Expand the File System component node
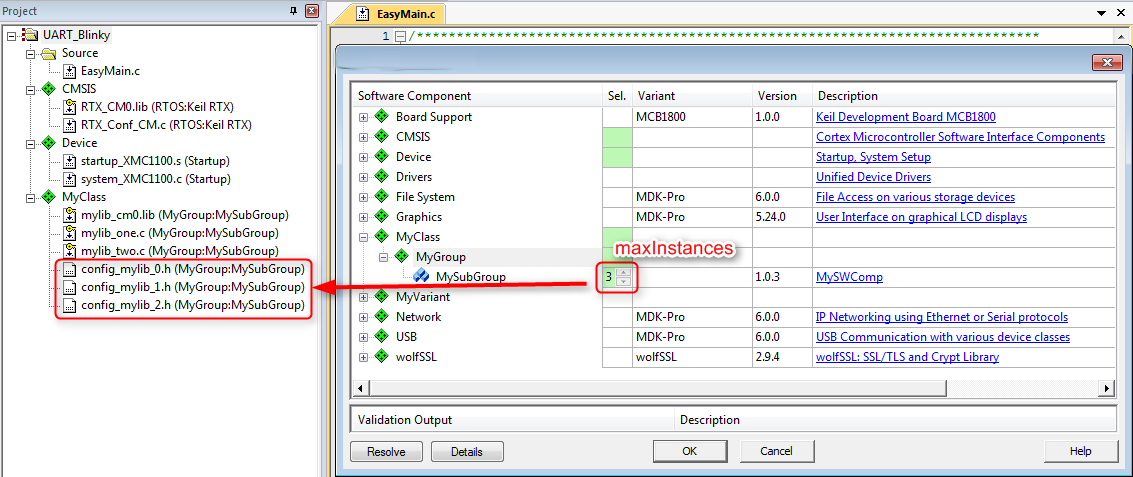This screenshot has height=477, width=1133. tap(364, 197)
